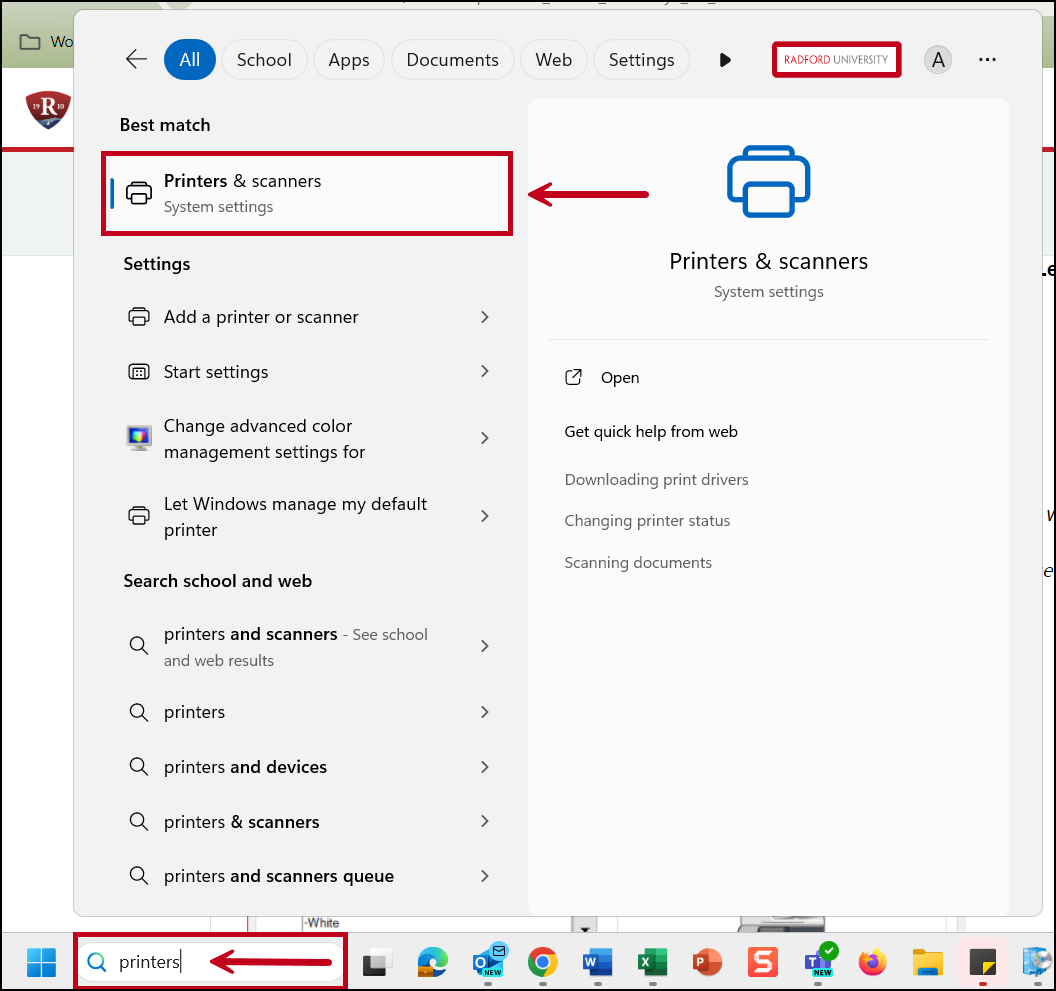Viewport: 1056px width, 991px height.
Task: Switch to the Apps filter tab
Action: pos(348,60)
